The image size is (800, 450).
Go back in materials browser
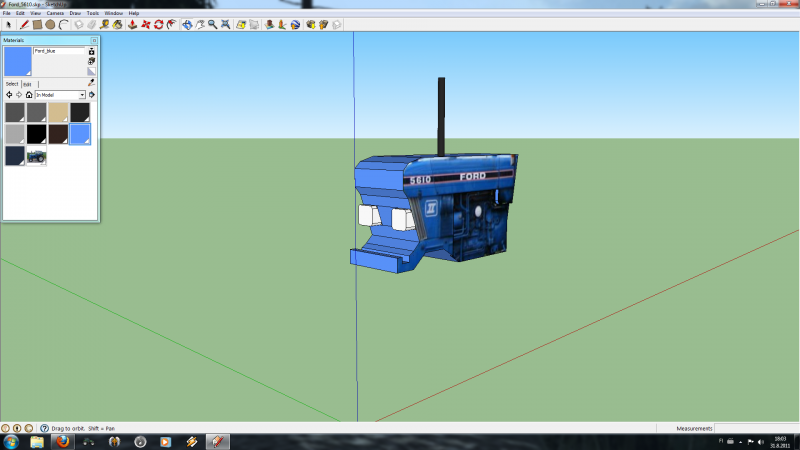(x=9, y=95)
